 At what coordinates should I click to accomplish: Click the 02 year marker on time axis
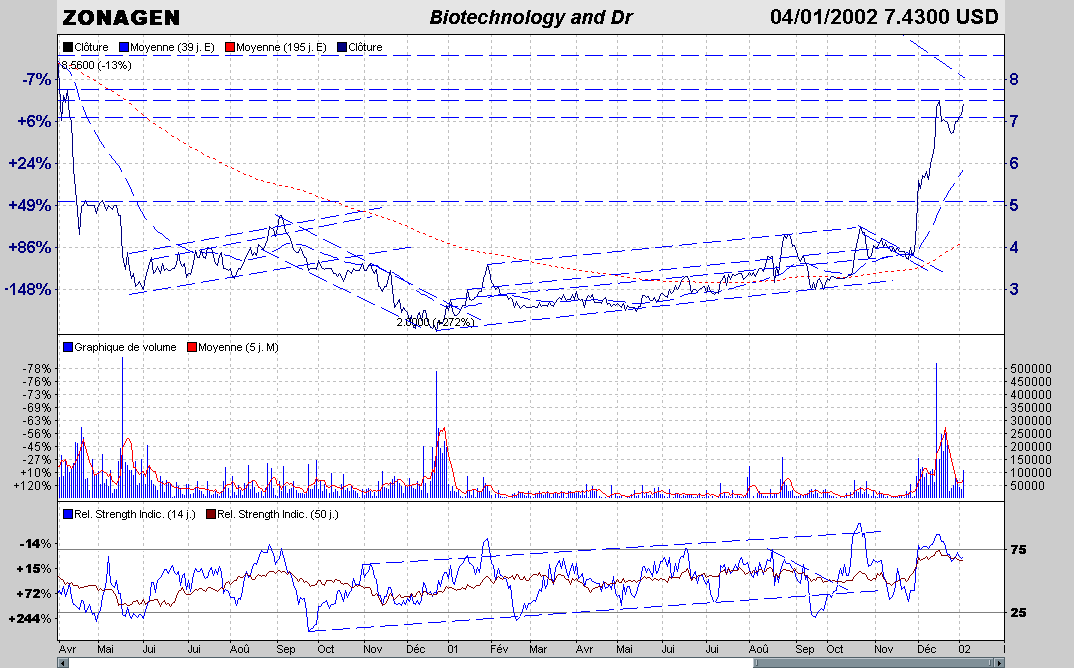click(964, 649)
